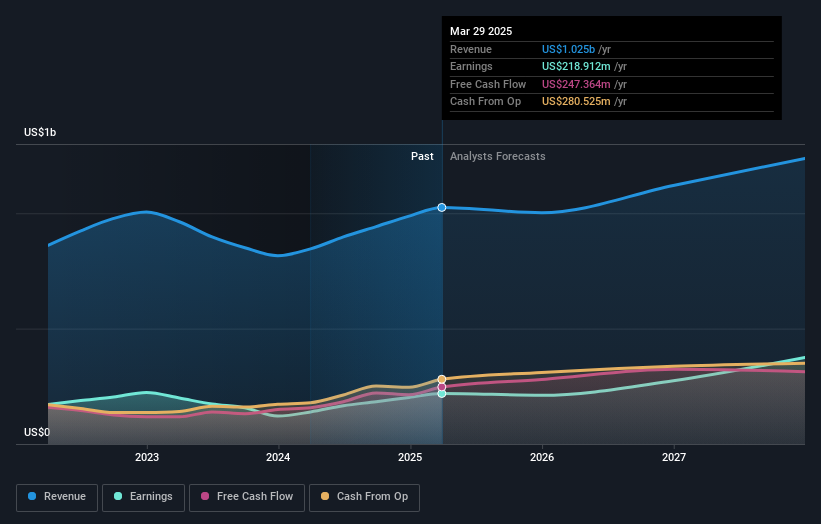Click the 2023 x-axis label
Image resolution: width=821 pixels, height=524 pixels.
point(147,457)
